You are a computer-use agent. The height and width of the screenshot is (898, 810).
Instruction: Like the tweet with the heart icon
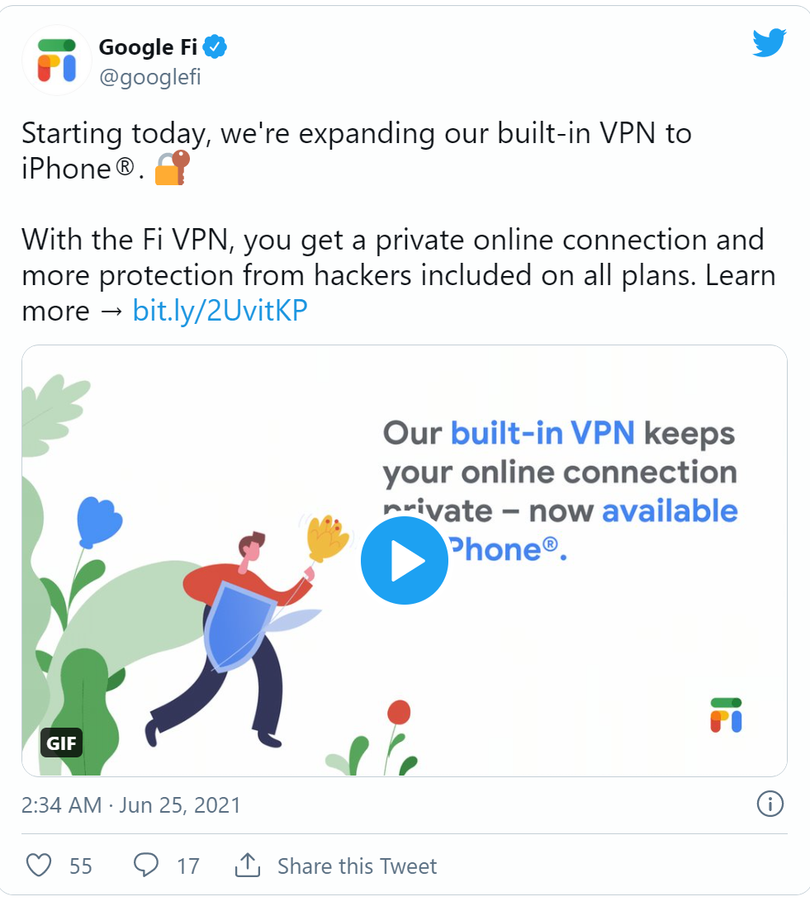coord(39,866)
